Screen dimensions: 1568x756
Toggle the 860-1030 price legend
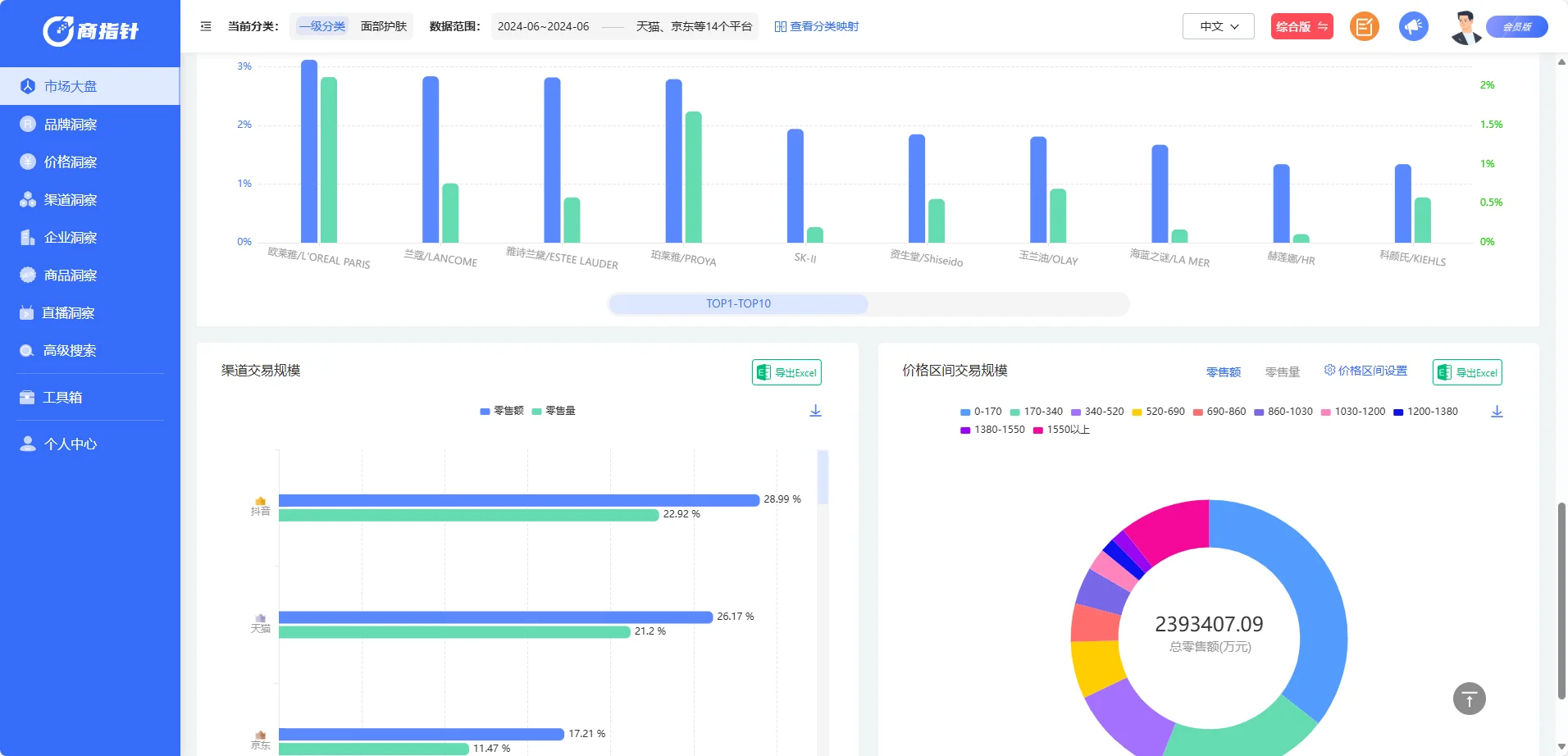(x=1283, y=412)
